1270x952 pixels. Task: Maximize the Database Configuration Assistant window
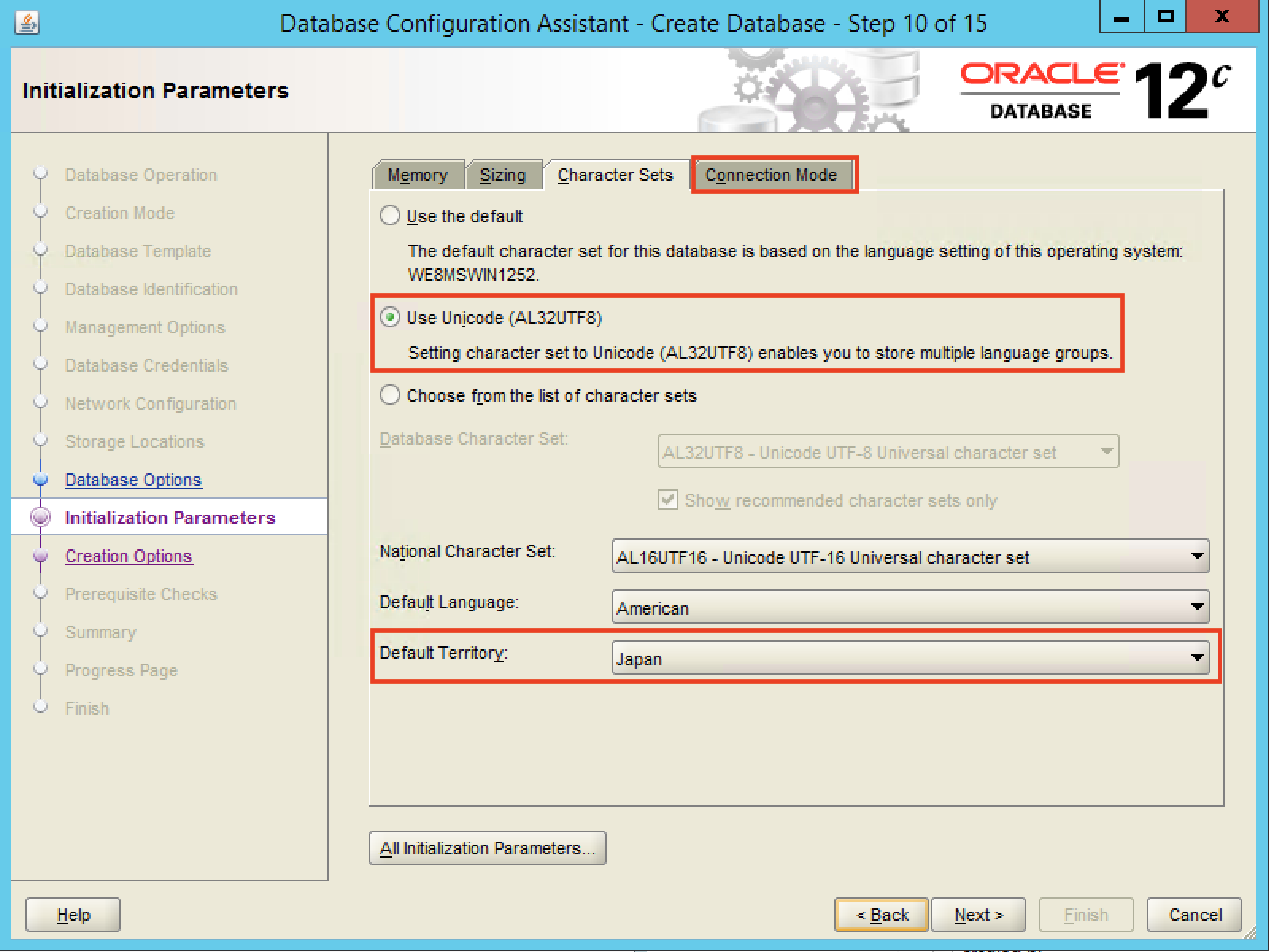coord(1165,17)
